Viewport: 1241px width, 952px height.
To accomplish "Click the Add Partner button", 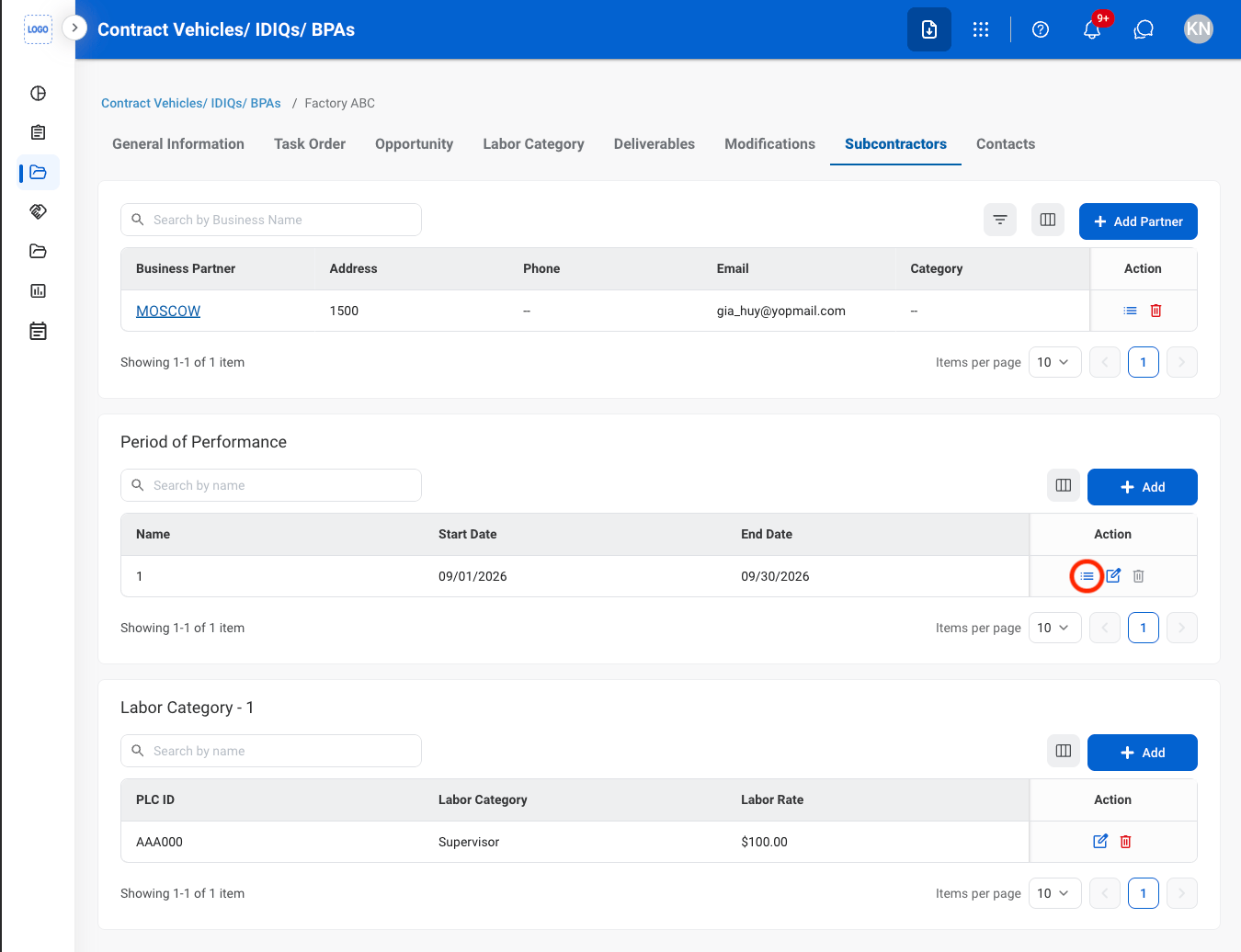I will coord(1138,221).
